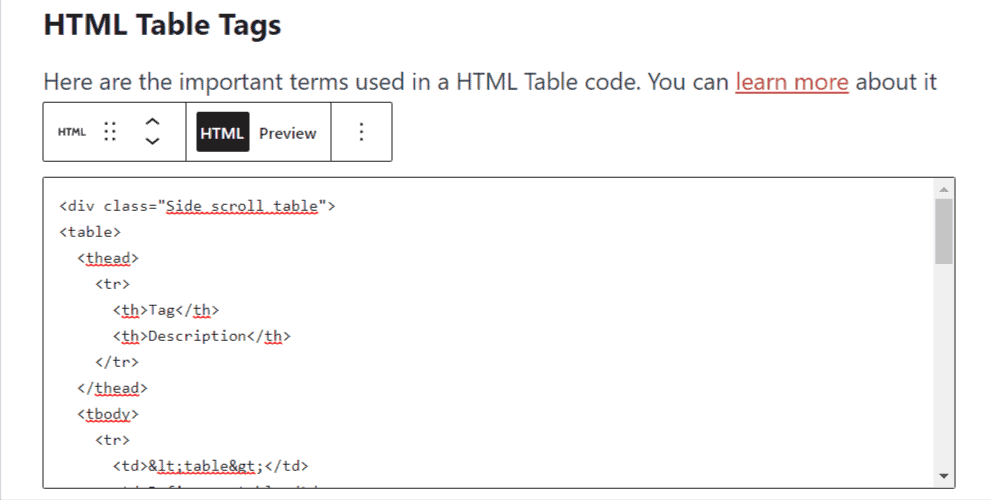Move block up with the up chevron

152,122
